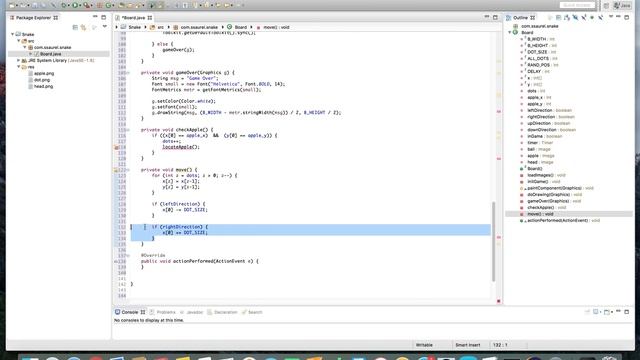Click the Save disk icon in toolbar

35,5
